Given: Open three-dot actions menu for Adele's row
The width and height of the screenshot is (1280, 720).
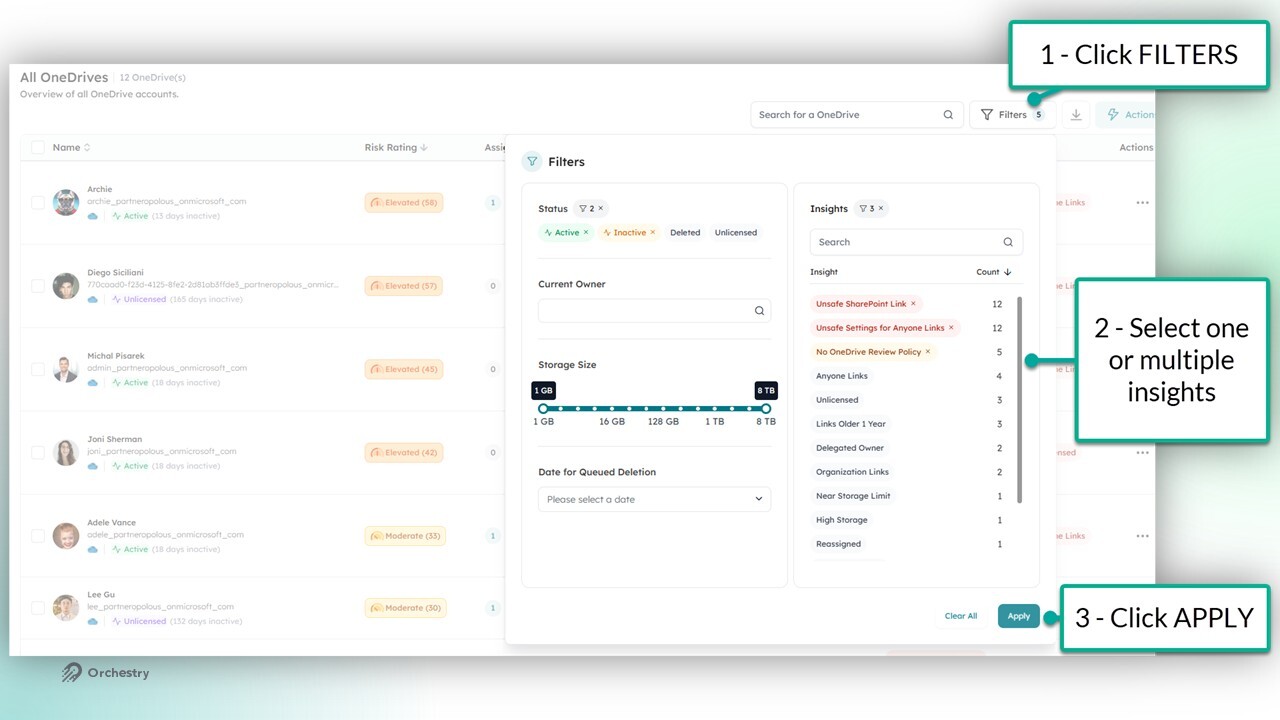Looking at the screenshot, I should (1142, 536).
